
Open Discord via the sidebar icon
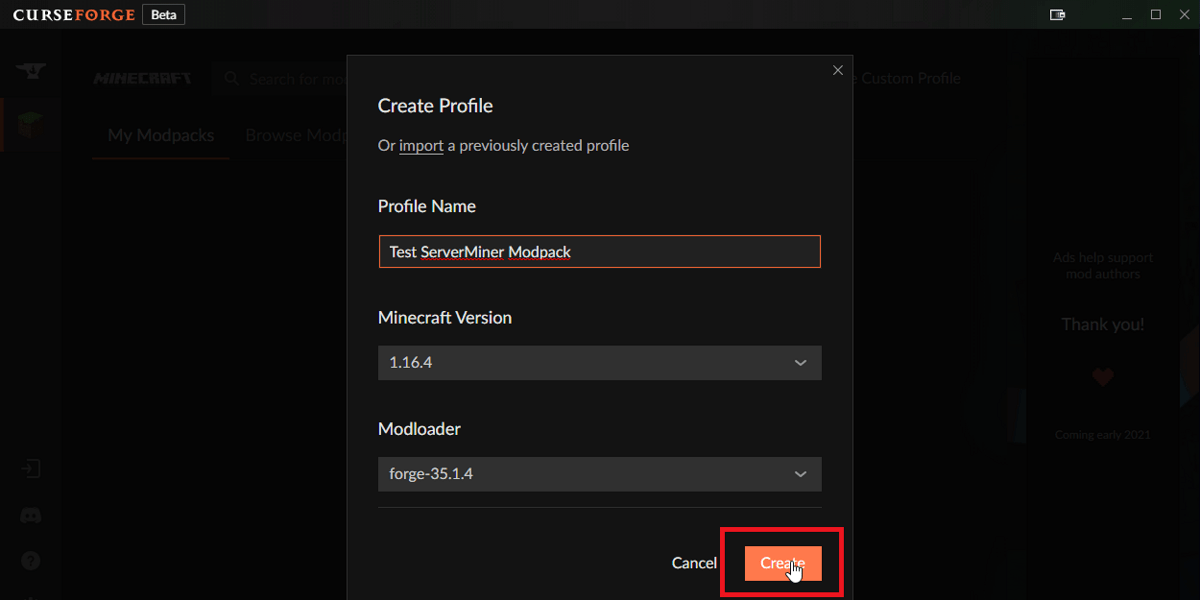point(31,516)
